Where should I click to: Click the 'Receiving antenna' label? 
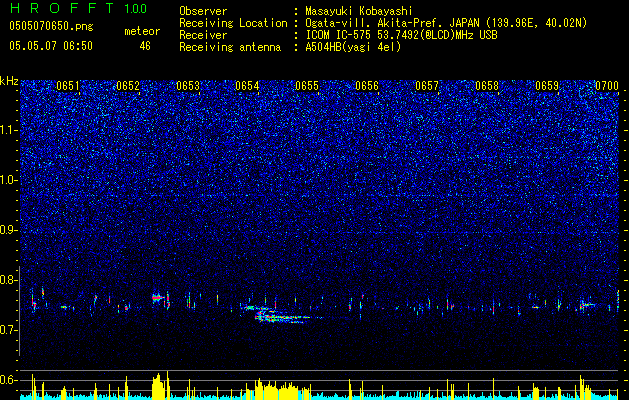230,47
